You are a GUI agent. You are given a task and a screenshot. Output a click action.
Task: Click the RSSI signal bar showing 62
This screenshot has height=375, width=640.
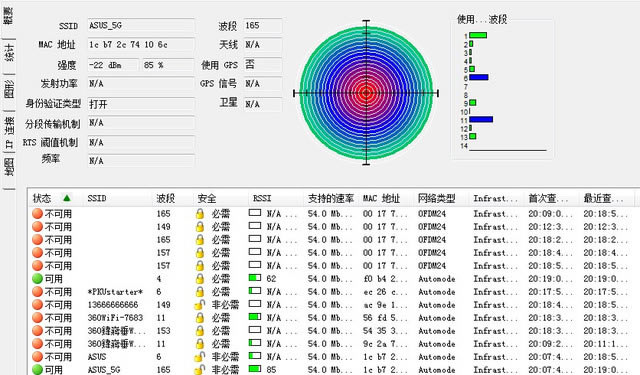click(255, 278)
